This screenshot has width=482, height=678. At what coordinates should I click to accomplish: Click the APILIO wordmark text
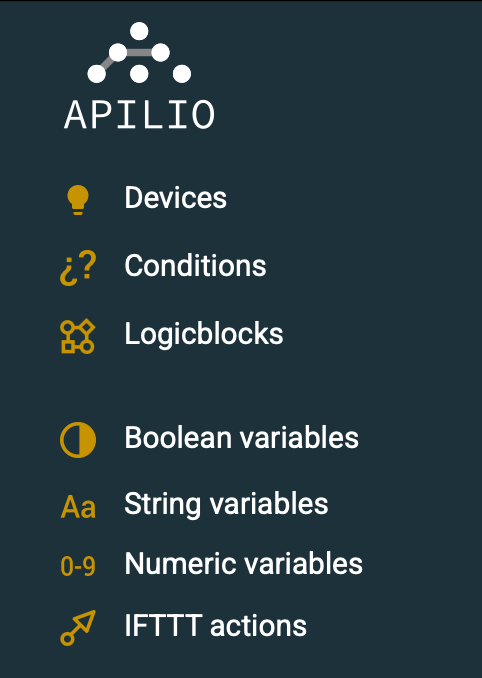(139, 115)
